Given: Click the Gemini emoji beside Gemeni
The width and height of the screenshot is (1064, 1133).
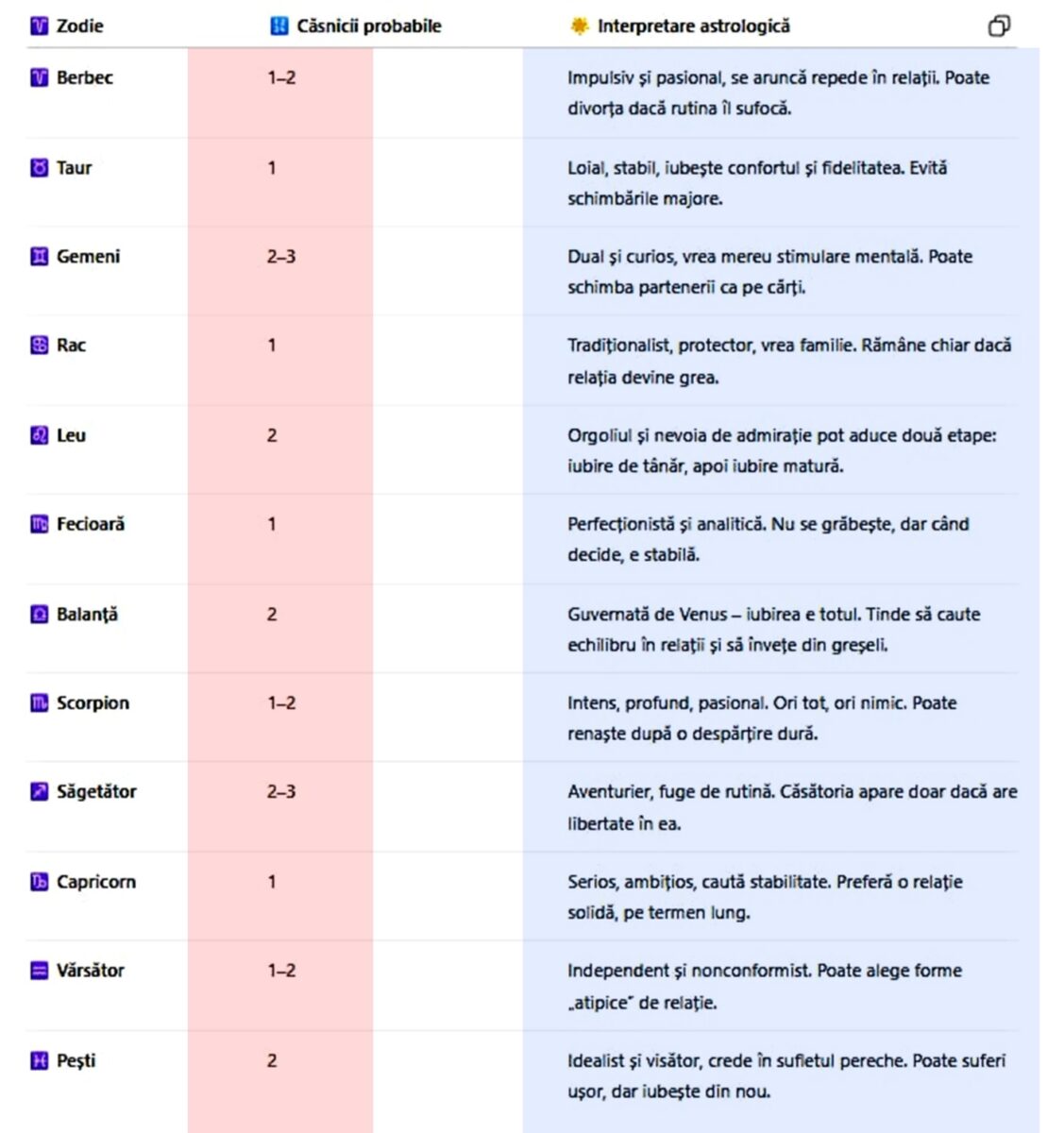Looking at the screenshot, I should pyautogui.click(x=39, y=257).
